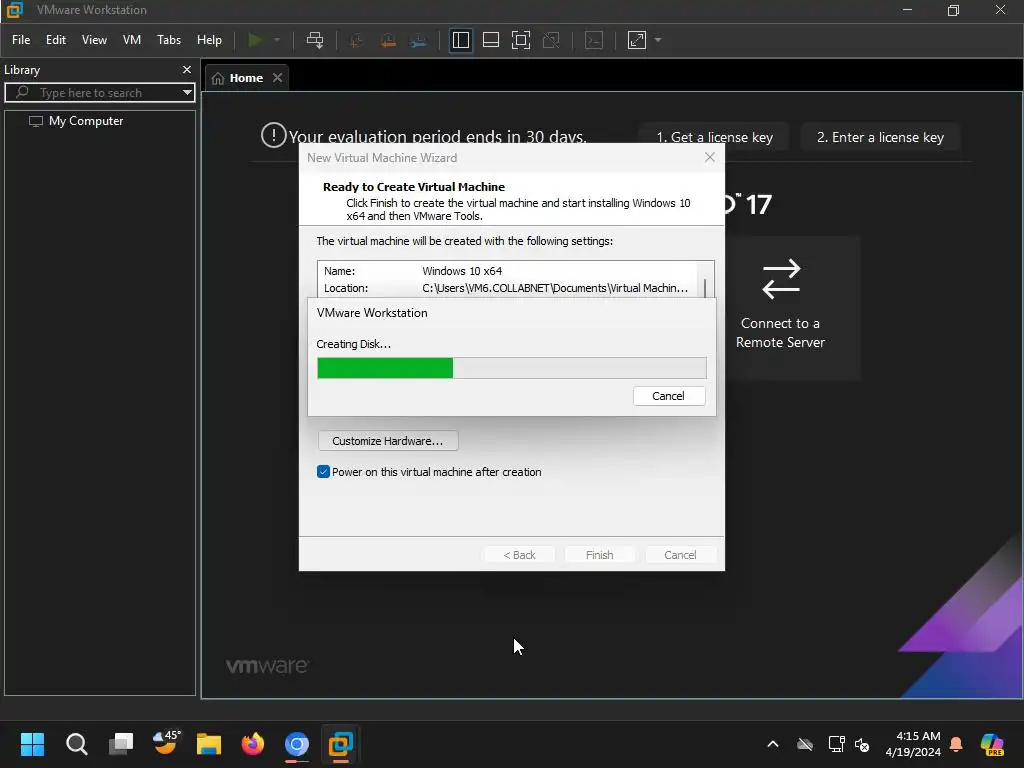Open the Help menu
Screen dimensions: 1024x768
[x=209, y=40]
